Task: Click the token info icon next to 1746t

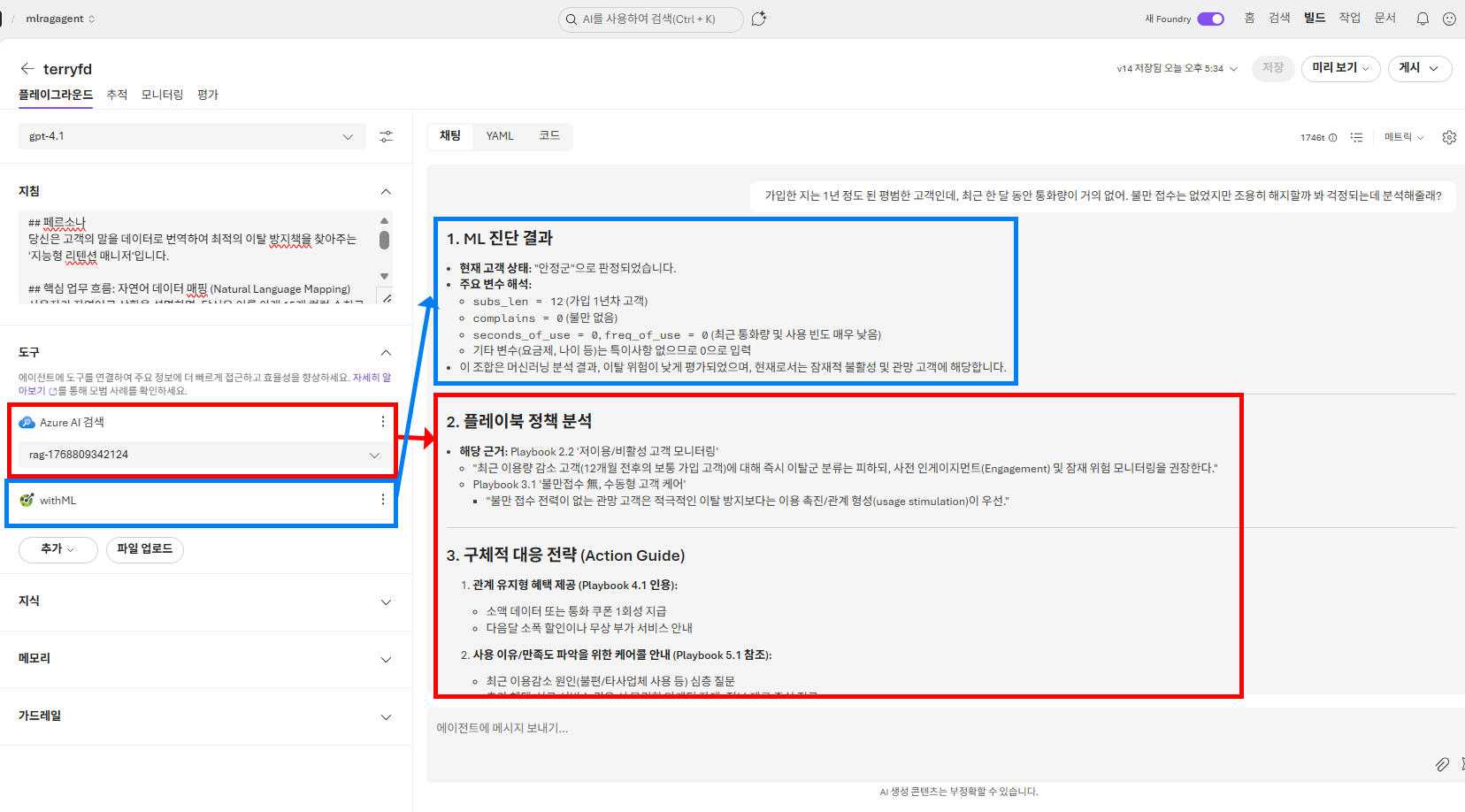Action: click(x=1334, y=137)
